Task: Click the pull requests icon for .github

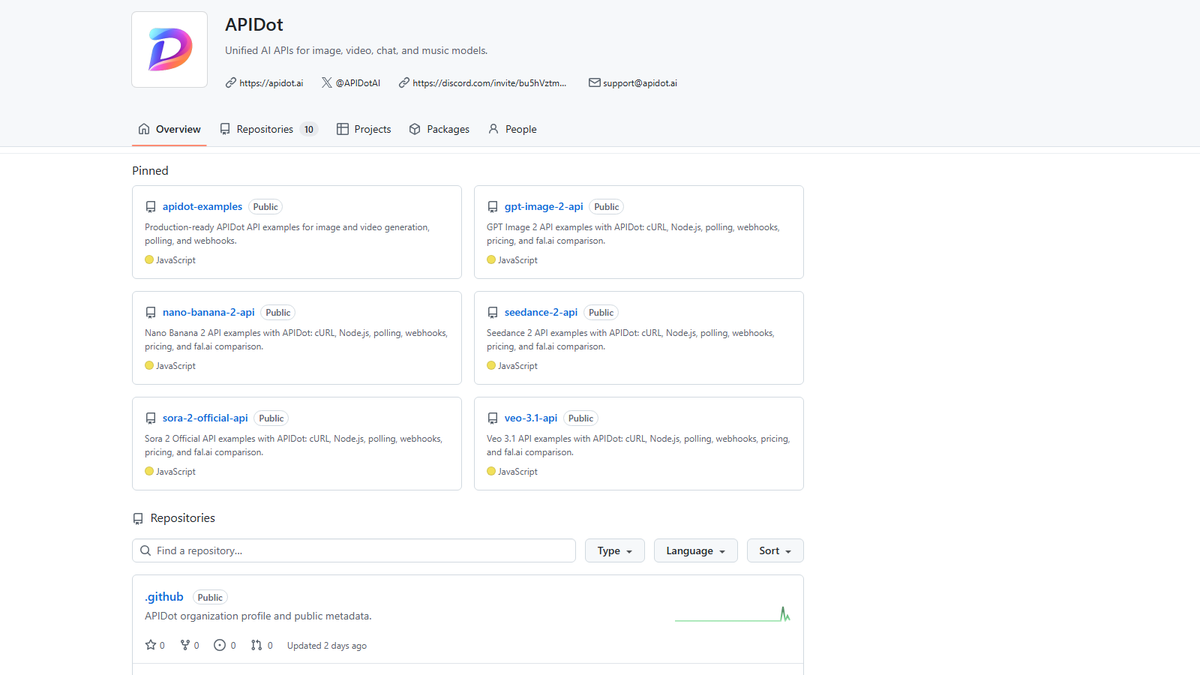Action: (256, 646)
